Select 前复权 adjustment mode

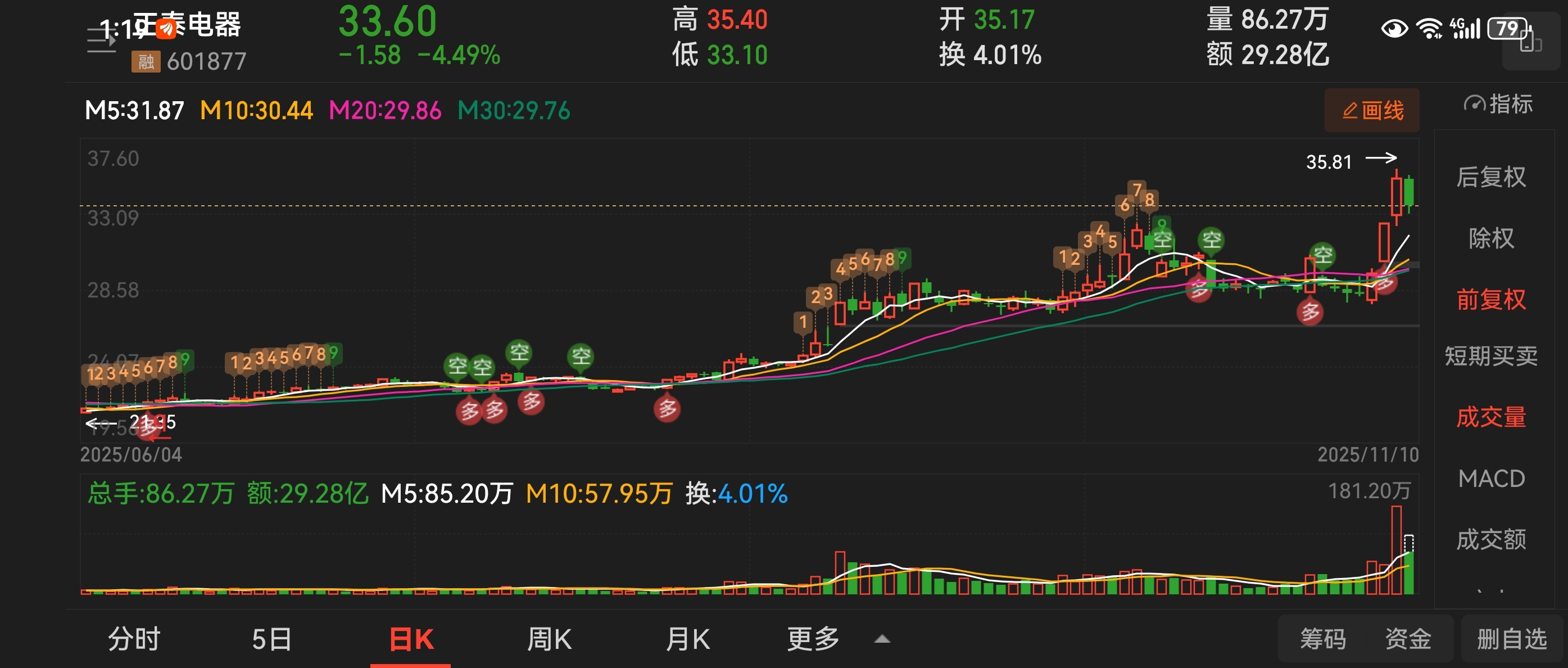pyautogui.click(x=1490, y=299)
